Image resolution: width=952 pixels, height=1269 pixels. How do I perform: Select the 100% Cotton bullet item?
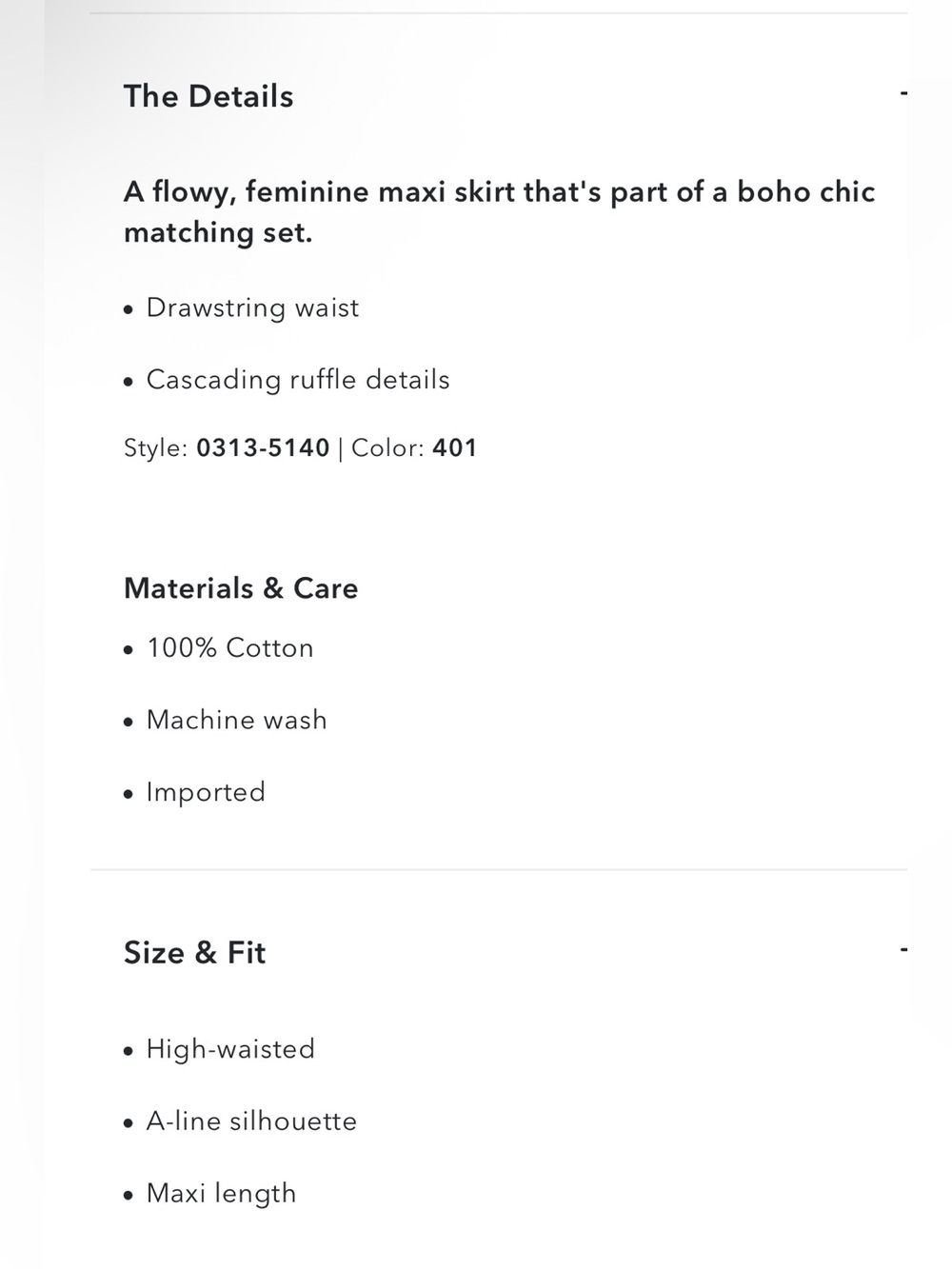pyautogui.click(x=229, y=648)
